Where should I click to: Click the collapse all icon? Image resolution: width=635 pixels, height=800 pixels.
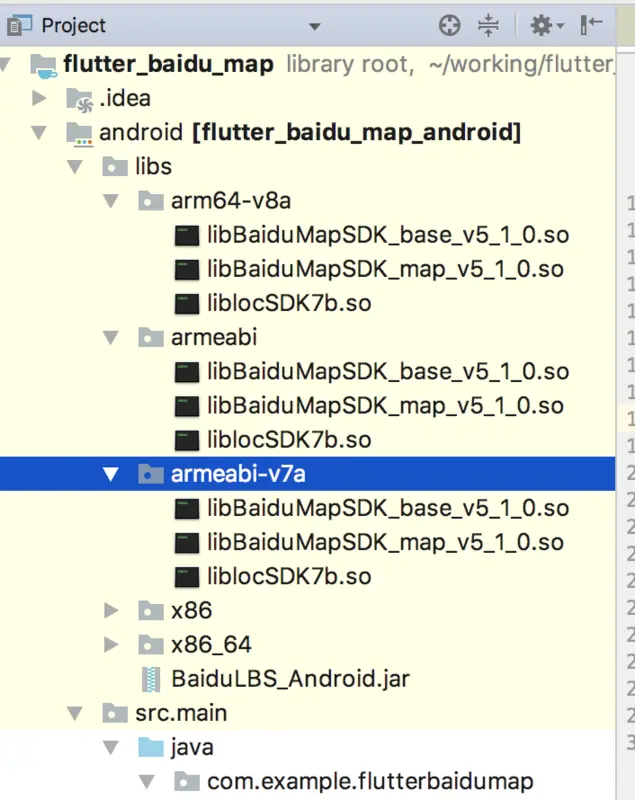click(x=488, y=25)
